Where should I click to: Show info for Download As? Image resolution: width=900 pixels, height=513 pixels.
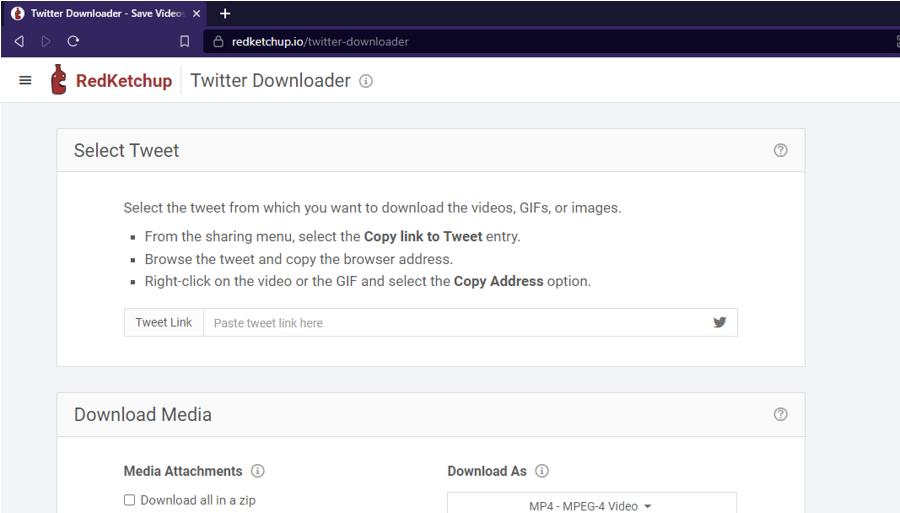point(541,471)
